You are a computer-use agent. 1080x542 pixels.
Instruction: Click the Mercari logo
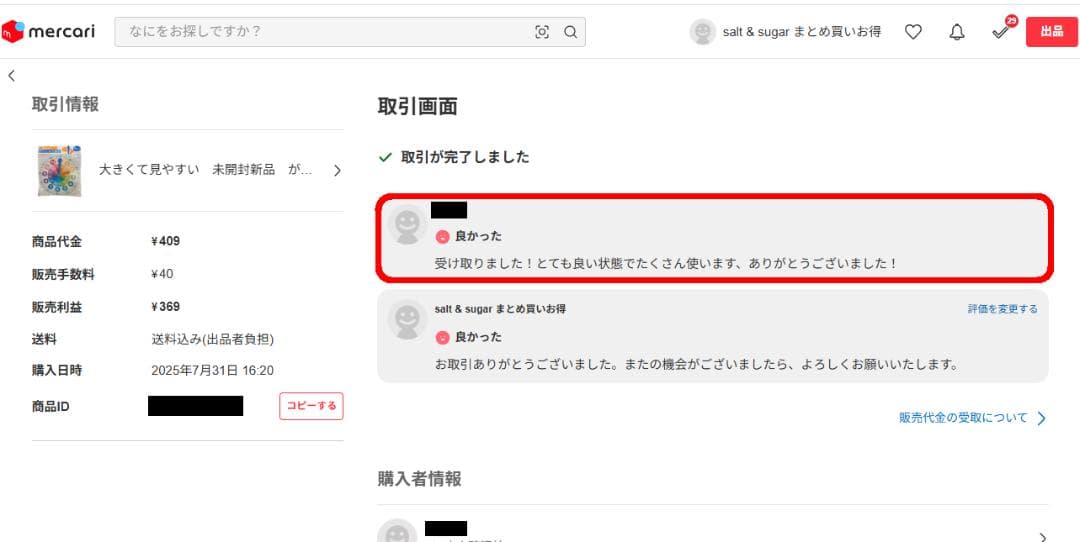[48, 32]
